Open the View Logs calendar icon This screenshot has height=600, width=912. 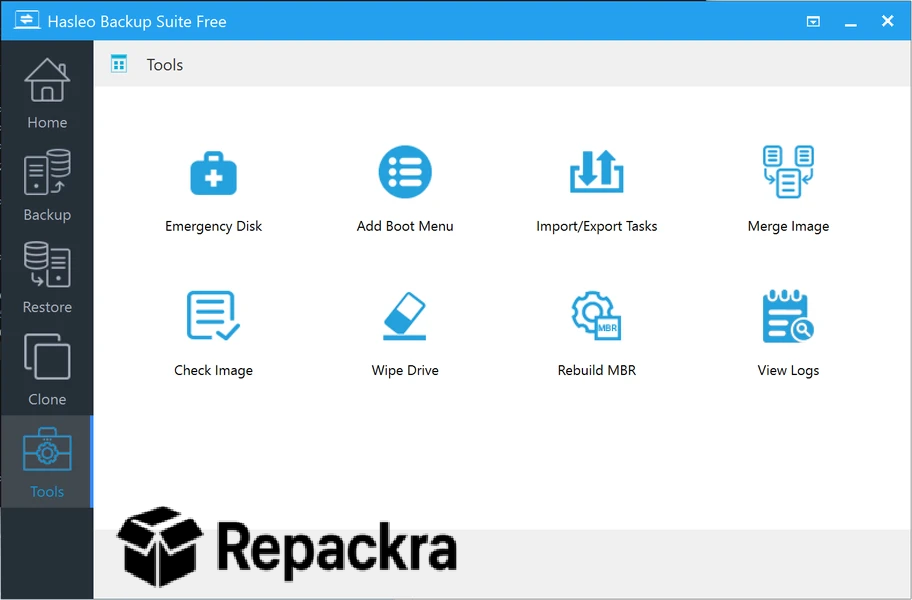coord(788,316)
